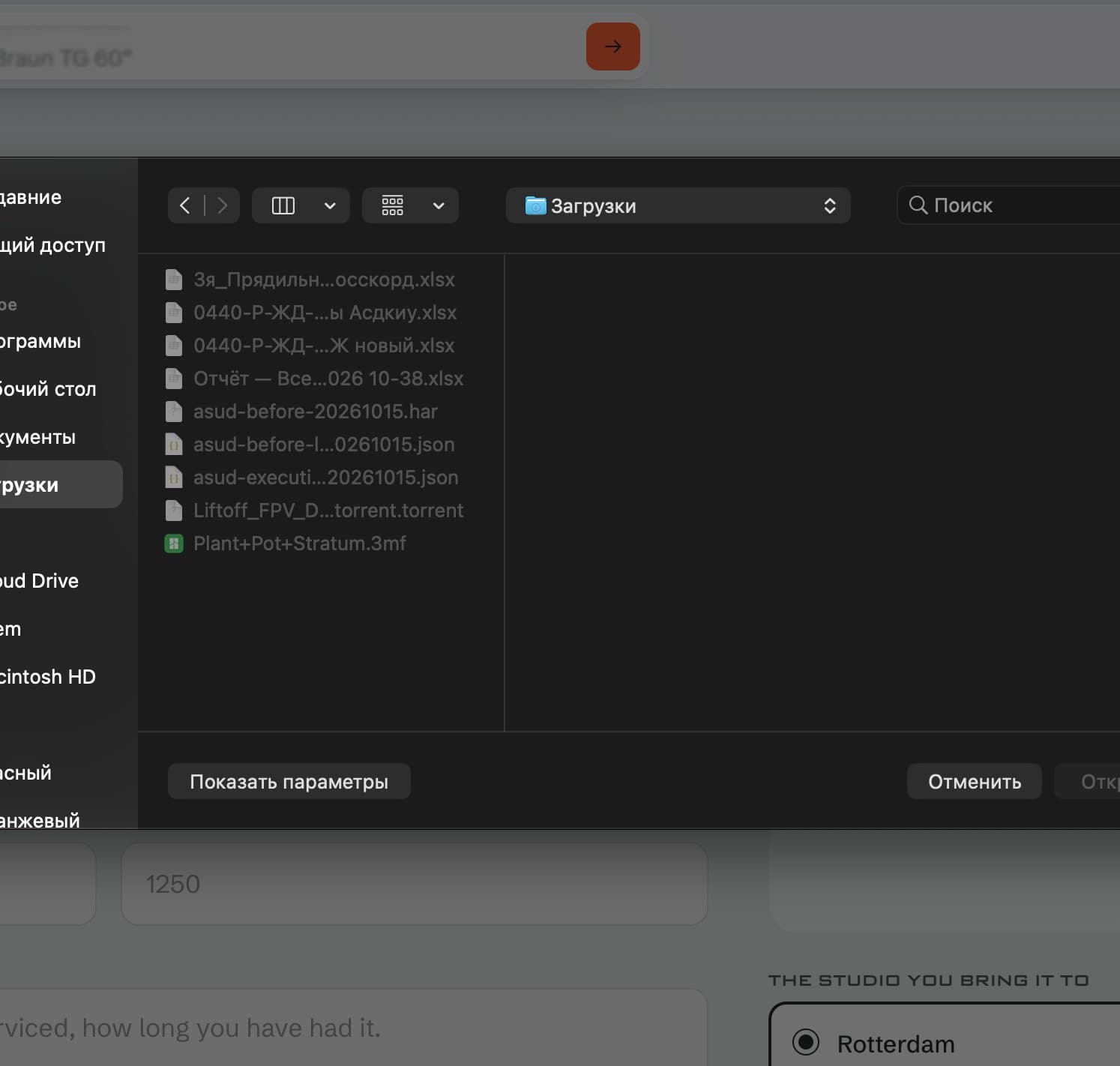Open Документы in the sidebar

click(37, 437)
